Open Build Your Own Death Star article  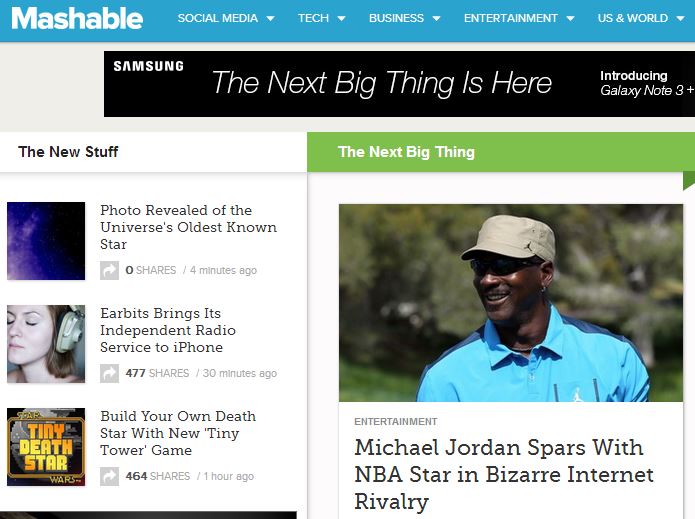click(x=178, y=433)
